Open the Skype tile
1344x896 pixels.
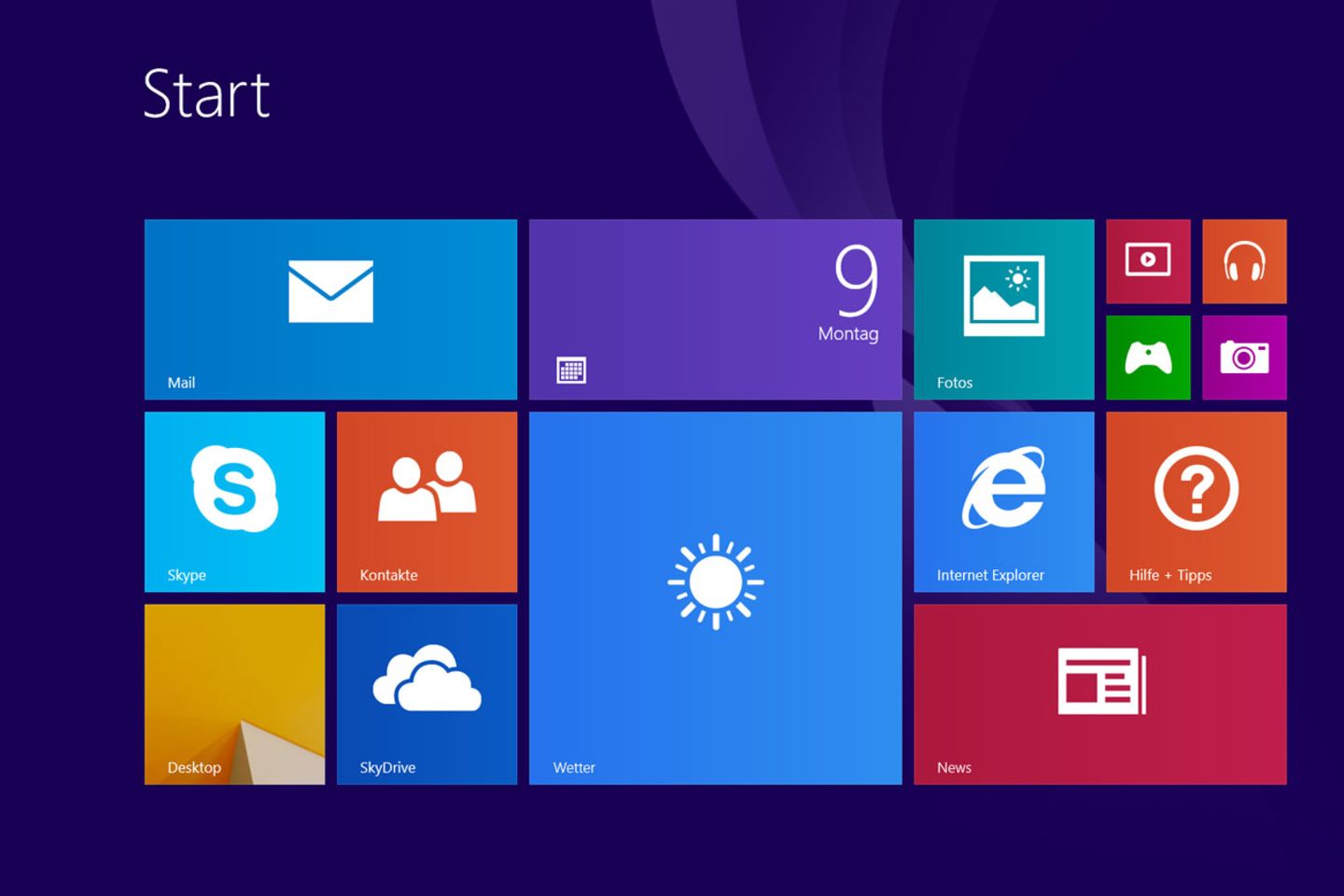234,501
